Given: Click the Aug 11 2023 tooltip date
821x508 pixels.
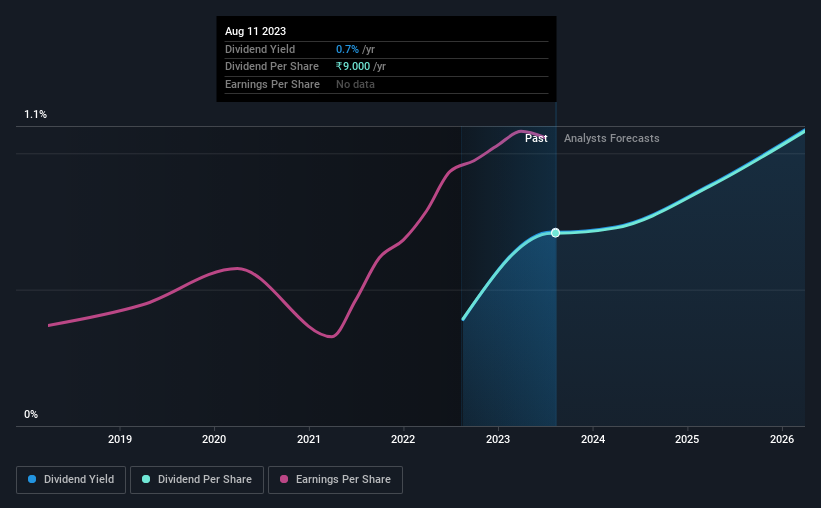Looking at the screenshot, I should (x=256, y=31).
